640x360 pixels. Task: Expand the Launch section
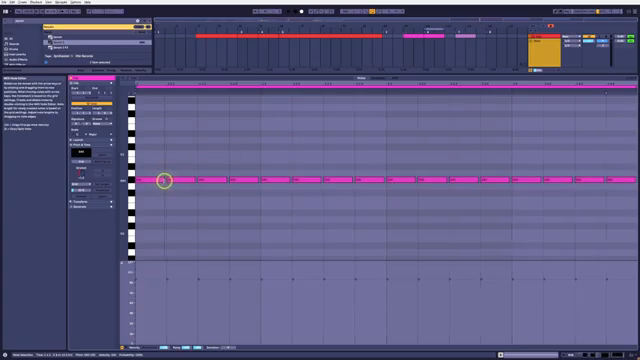71,140
